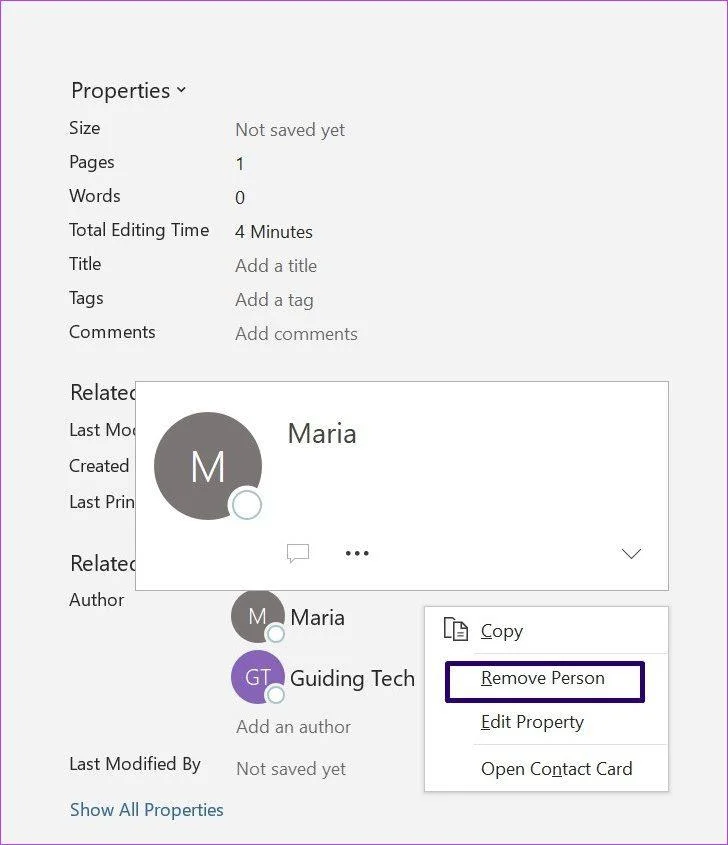The height and width of the screenshot is (845, 728).
Task: Click the Last Modified By value Not saved yet
Action: [x=291, y=768]
